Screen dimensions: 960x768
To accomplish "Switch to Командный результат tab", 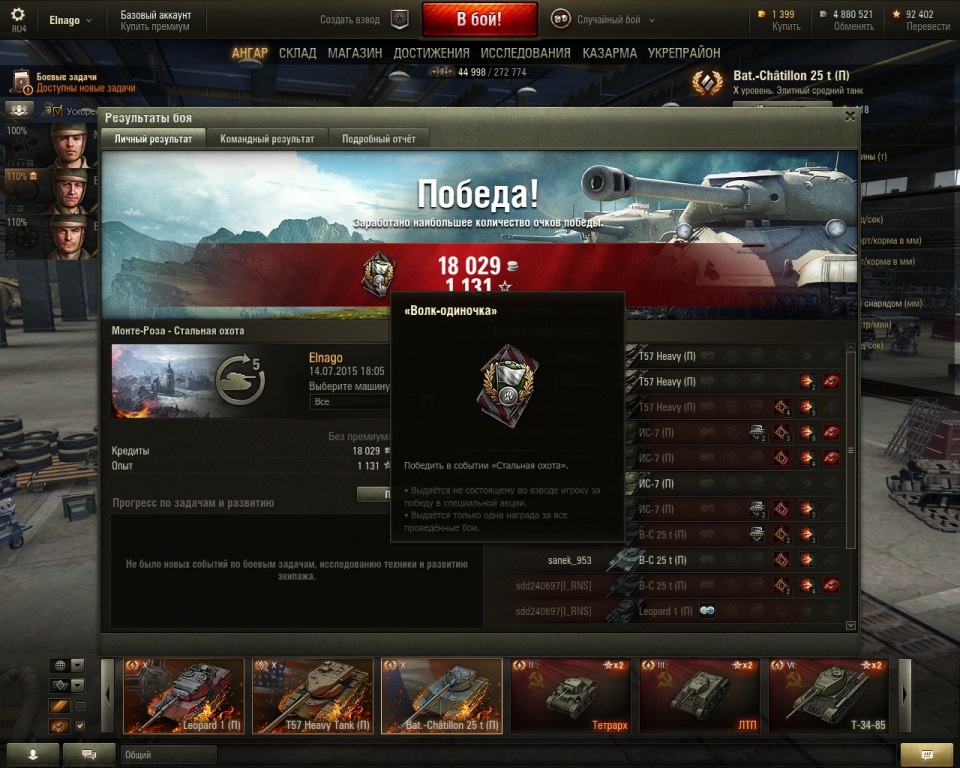I will pos(267,139).
